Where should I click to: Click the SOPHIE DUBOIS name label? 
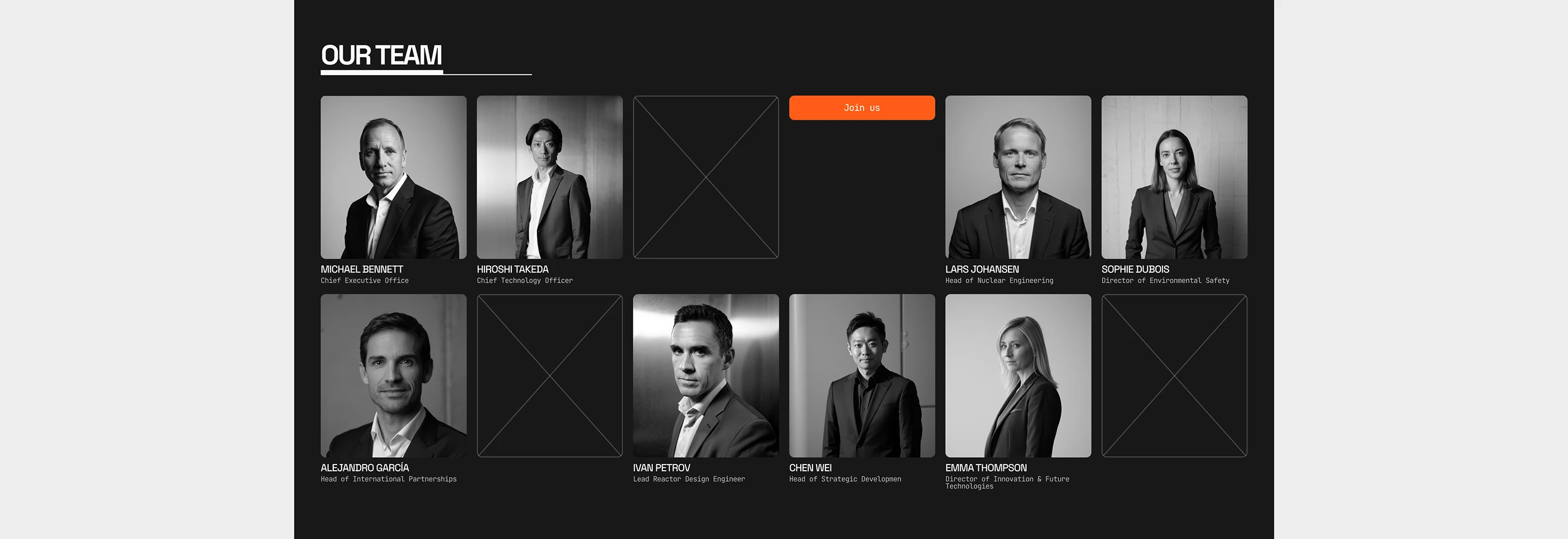coord(1135,269)
